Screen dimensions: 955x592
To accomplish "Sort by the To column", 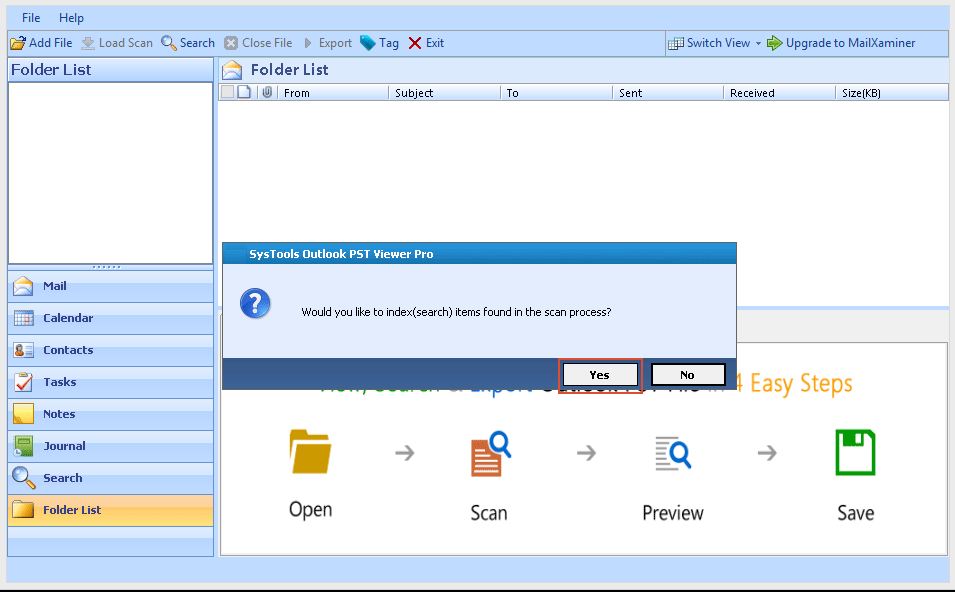I will [x=556, y=93].
